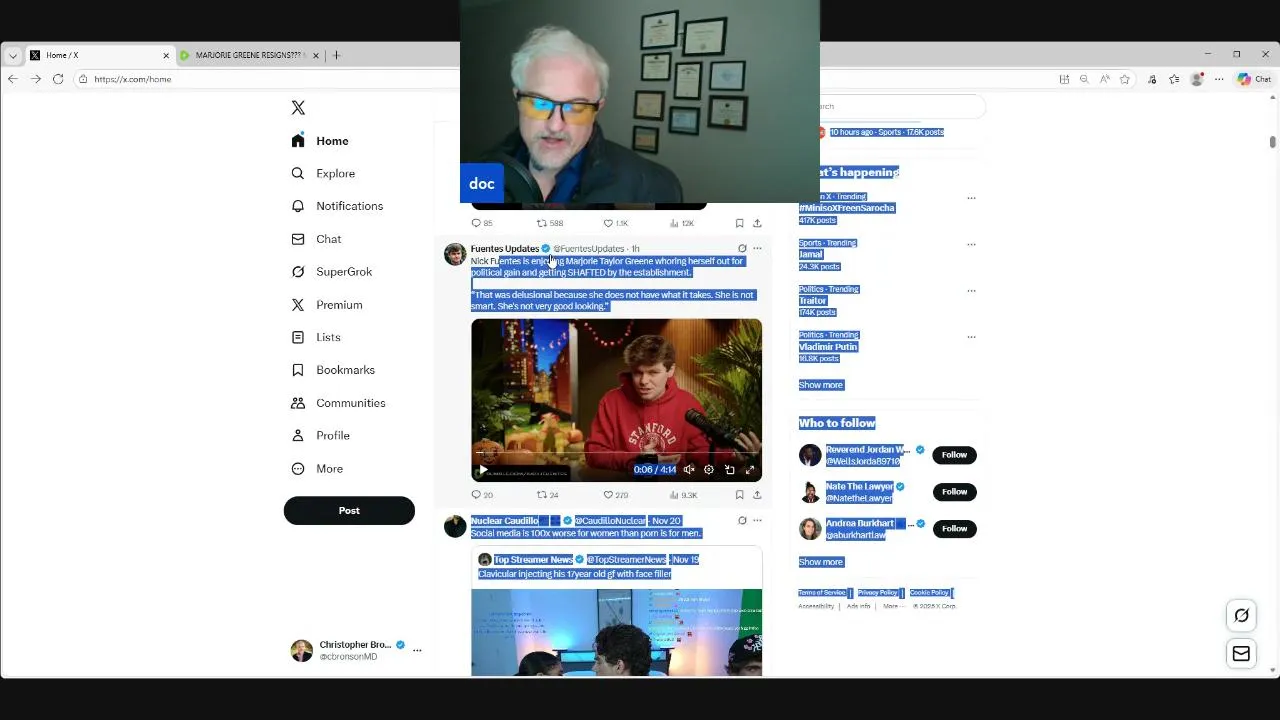Open Explore in the sidebar
Viewport: 1280px width, 720px height.
(323, 173)
